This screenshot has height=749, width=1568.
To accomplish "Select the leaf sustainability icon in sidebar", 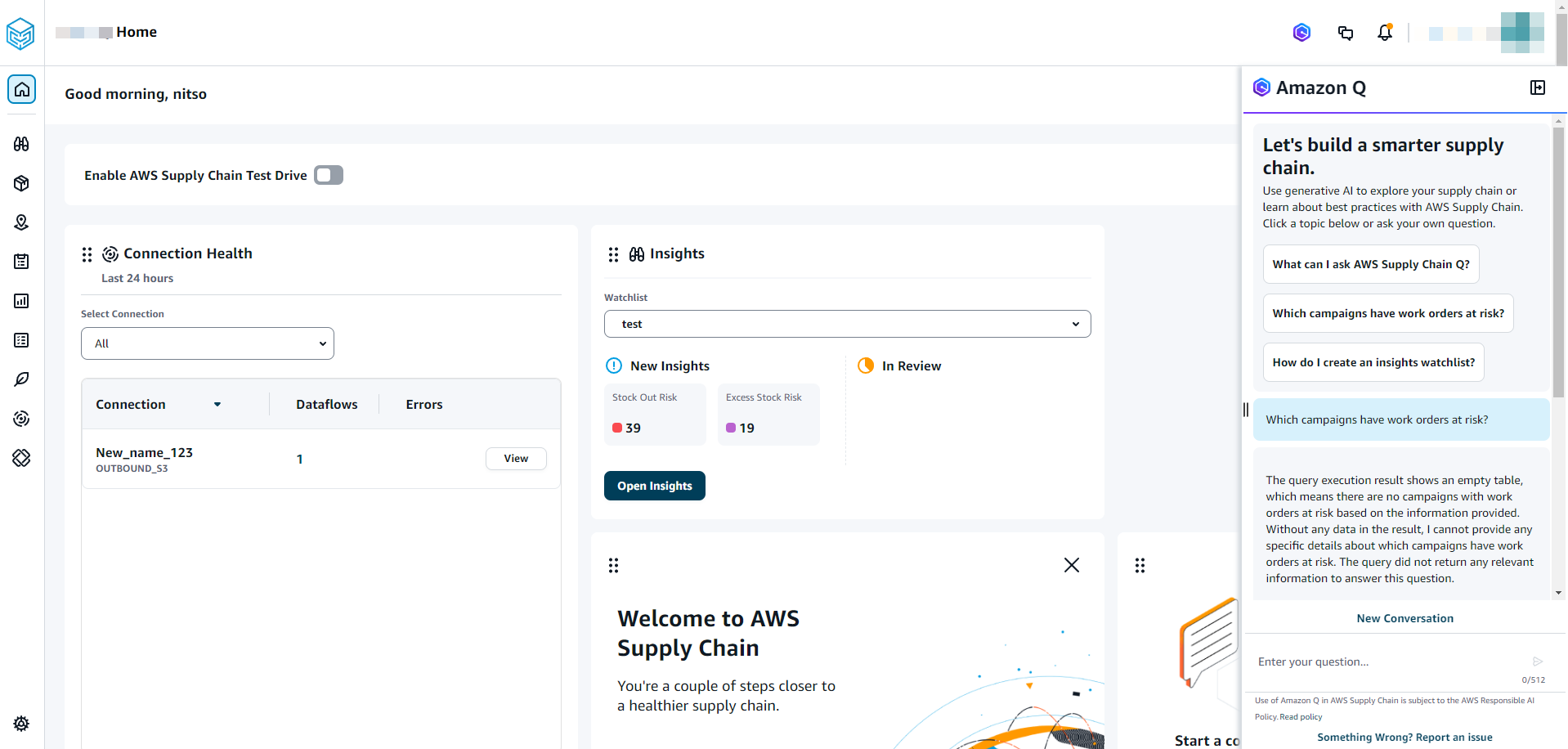I will [x=21, y=379].
